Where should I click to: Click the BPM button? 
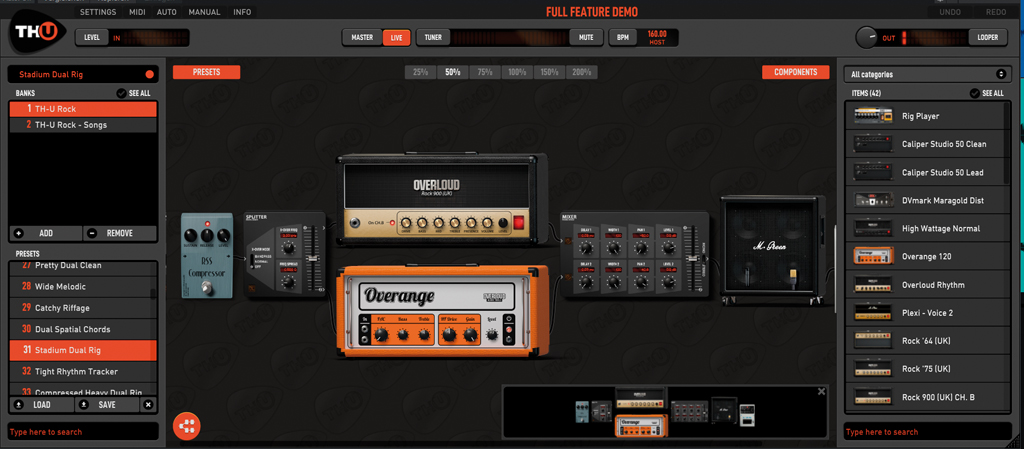pyautogui.click(x=623, y=38)
